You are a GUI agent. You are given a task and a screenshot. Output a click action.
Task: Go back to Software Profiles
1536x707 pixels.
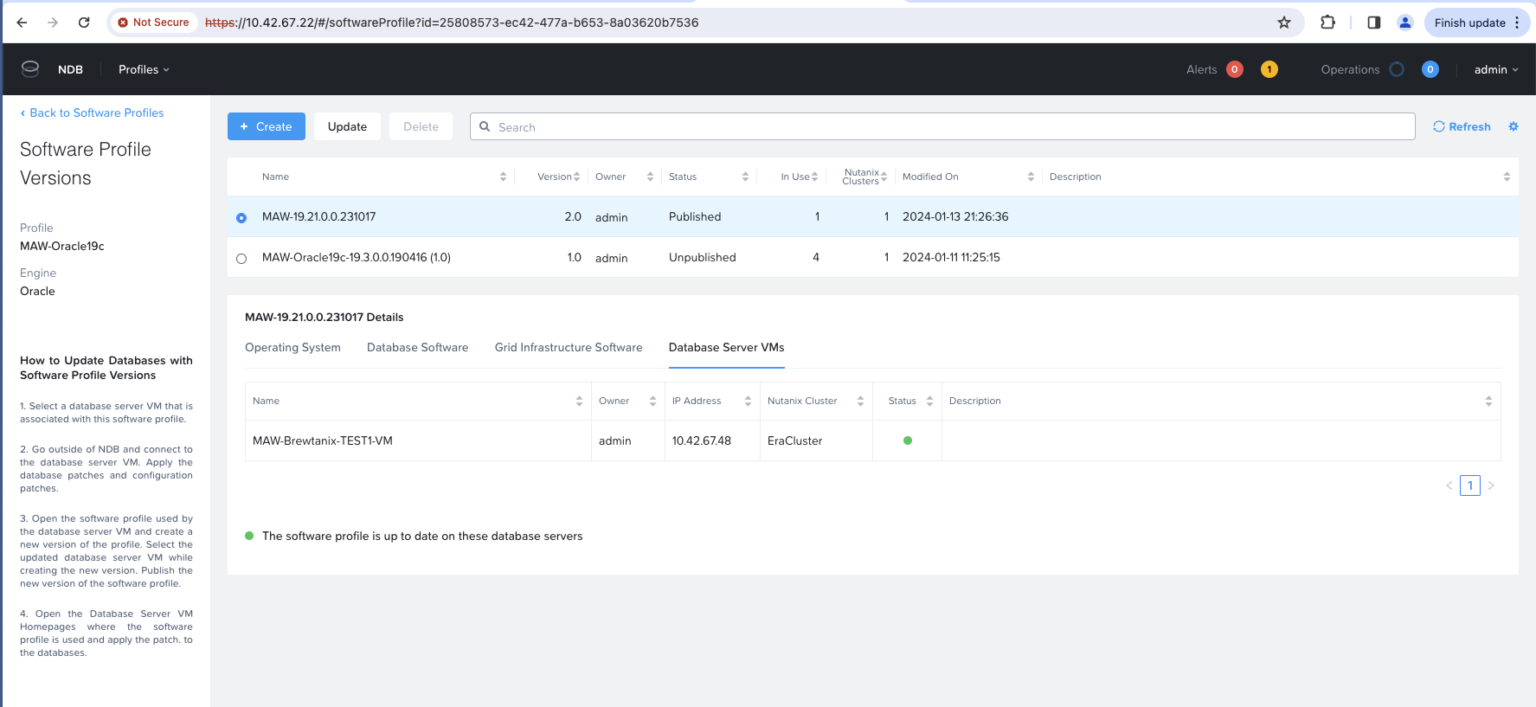click(92, 113)
